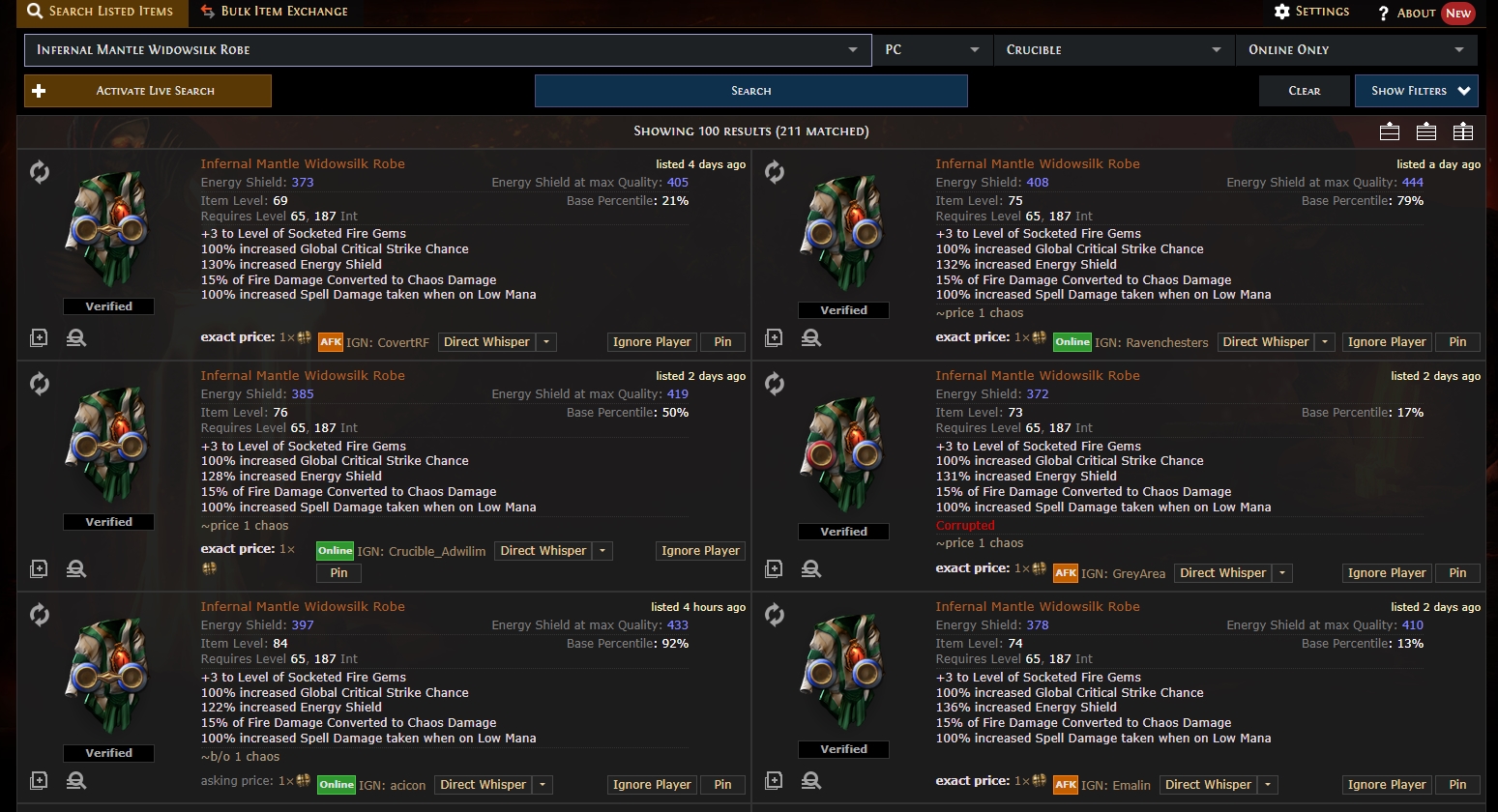
Task: Click the item name search field
Action: [435, 49]
